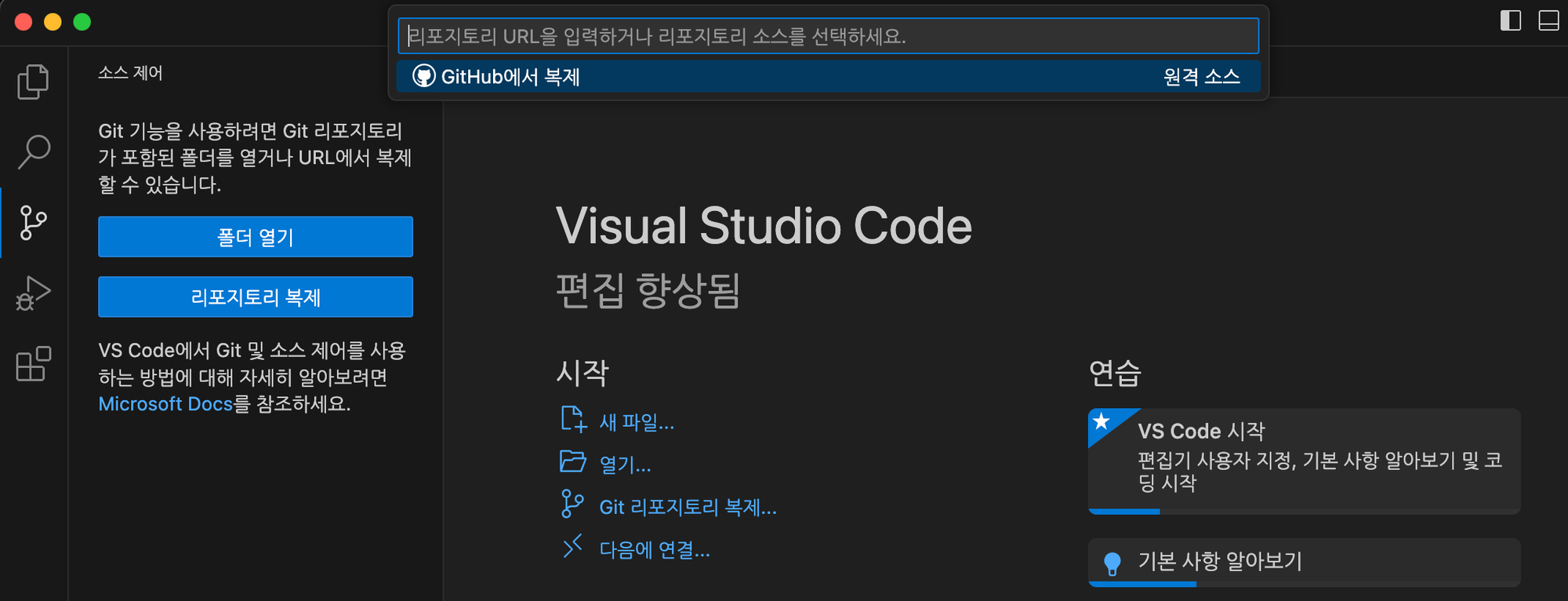Open '기본 사항 알아보기' walkthrough card
Screen dimensions: 1568x601
pyautogui.click(x=1305, y=562)
